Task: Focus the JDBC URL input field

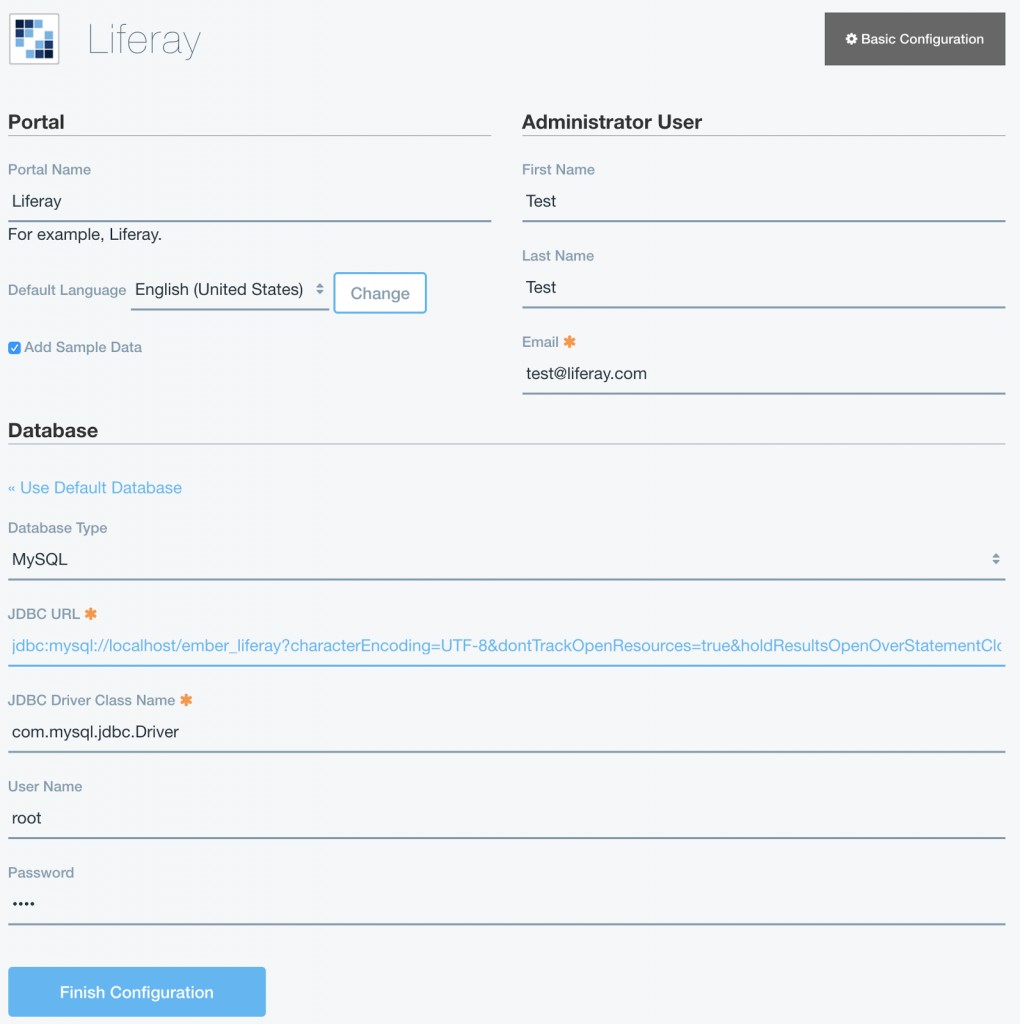Action: tap(506, 646)
